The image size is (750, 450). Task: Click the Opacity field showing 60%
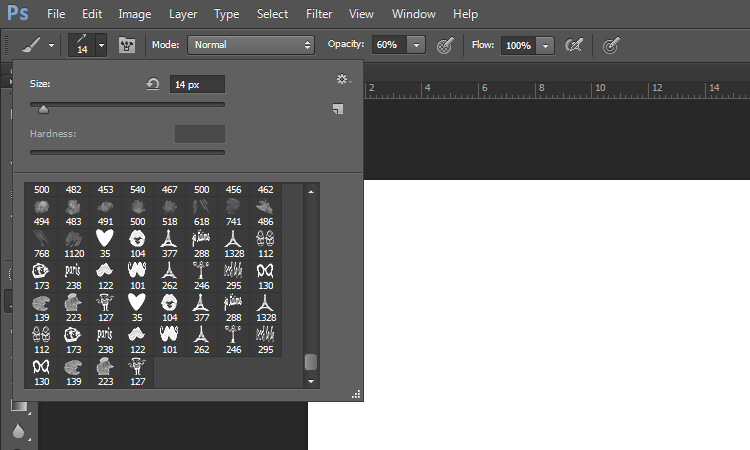pyautogui.click(x=389, y=45)
